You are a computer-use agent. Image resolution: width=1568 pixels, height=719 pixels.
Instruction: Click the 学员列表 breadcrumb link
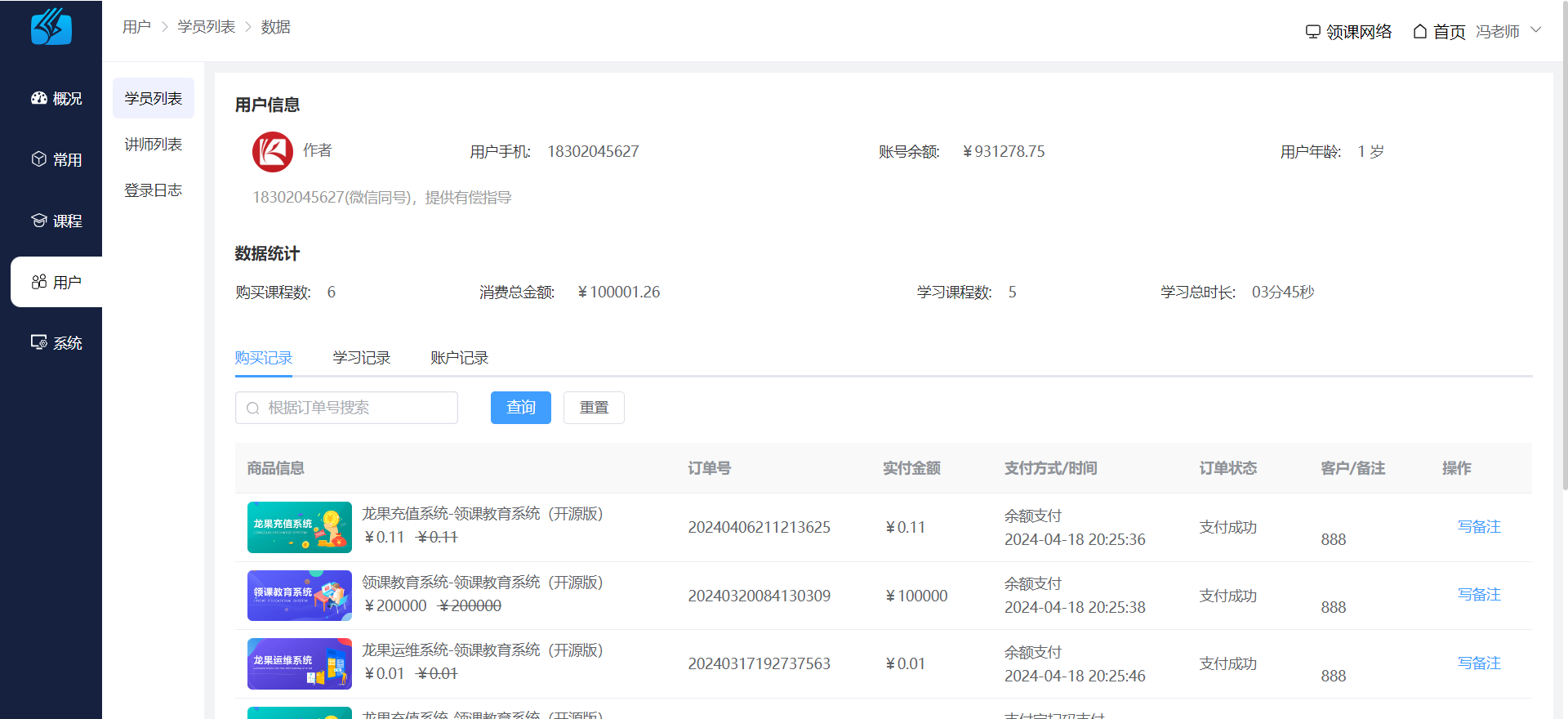(207, 27)
